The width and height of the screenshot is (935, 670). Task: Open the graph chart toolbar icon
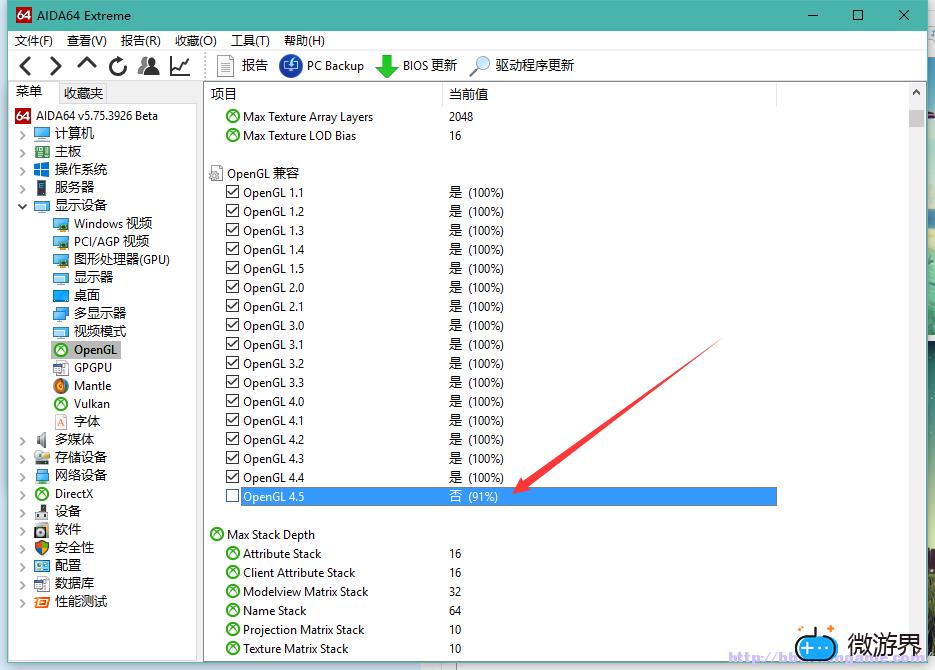coord(180,66)
